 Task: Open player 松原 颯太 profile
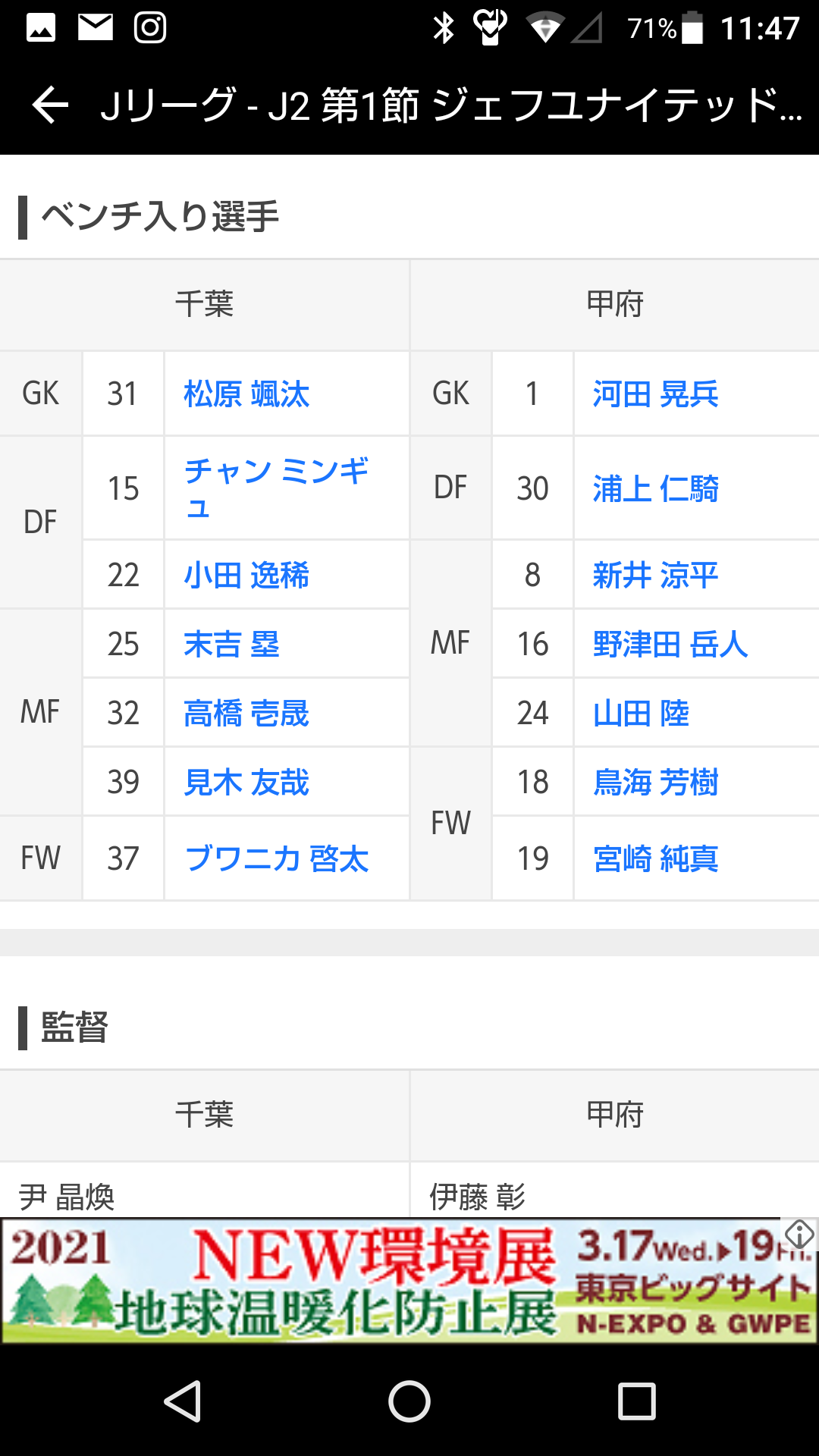tap(246, 394)
